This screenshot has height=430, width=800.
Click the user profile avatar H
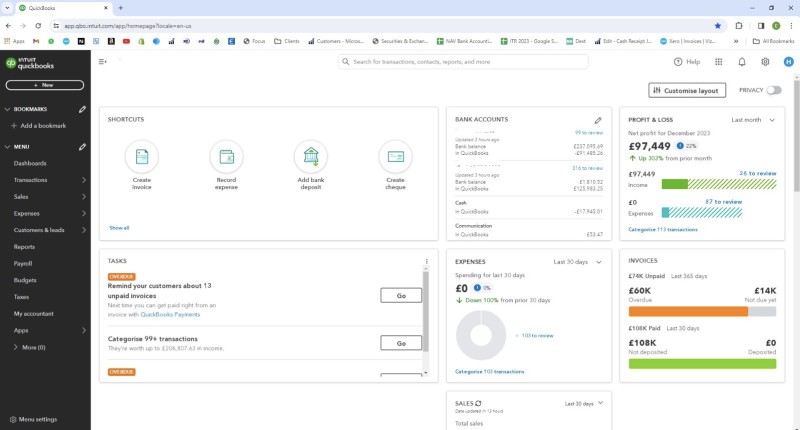[x=788, y=62]
